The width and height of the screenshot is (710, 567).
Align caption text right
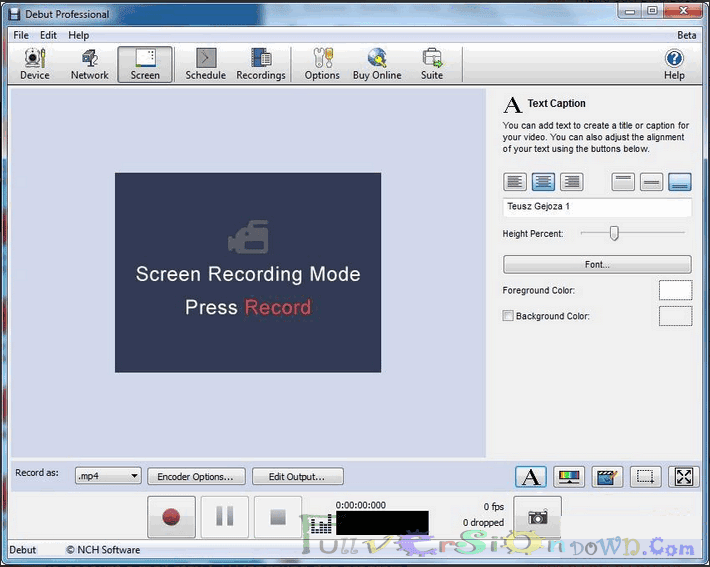[x=572, y=182]
